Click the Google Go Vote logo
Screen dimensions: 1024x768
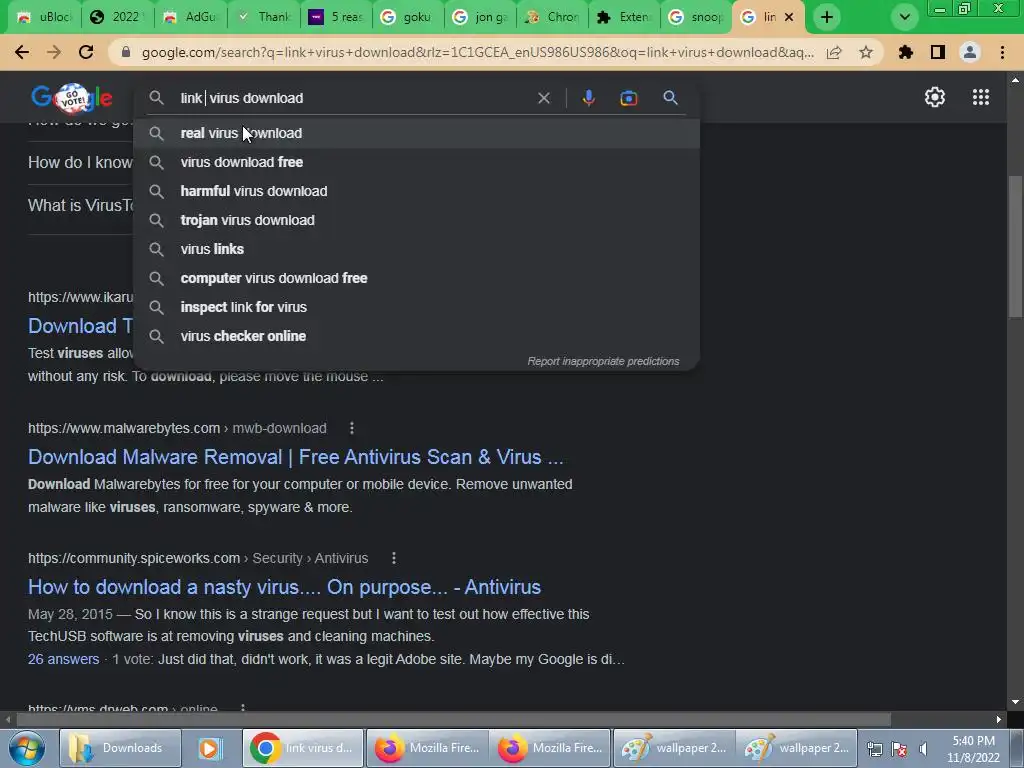72,98
